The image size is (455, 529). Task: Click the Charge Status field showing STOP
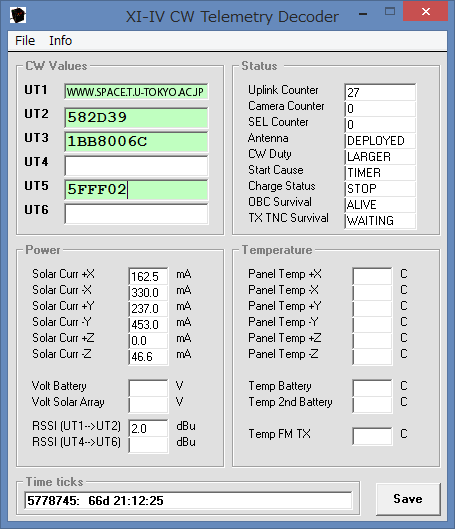pos(380,188)
